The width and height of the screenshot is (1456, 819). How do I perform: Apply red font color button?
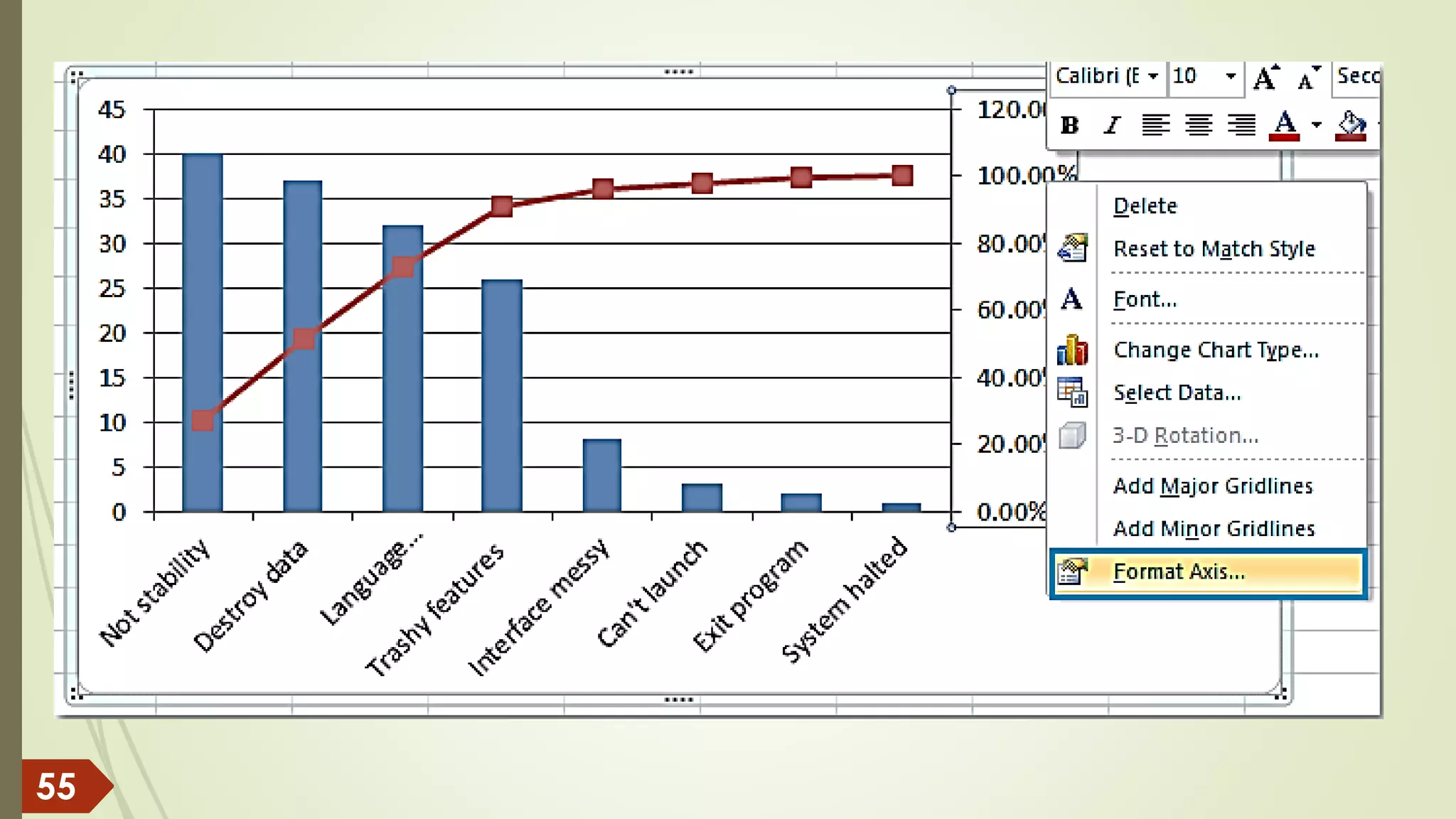point(1285,126)
